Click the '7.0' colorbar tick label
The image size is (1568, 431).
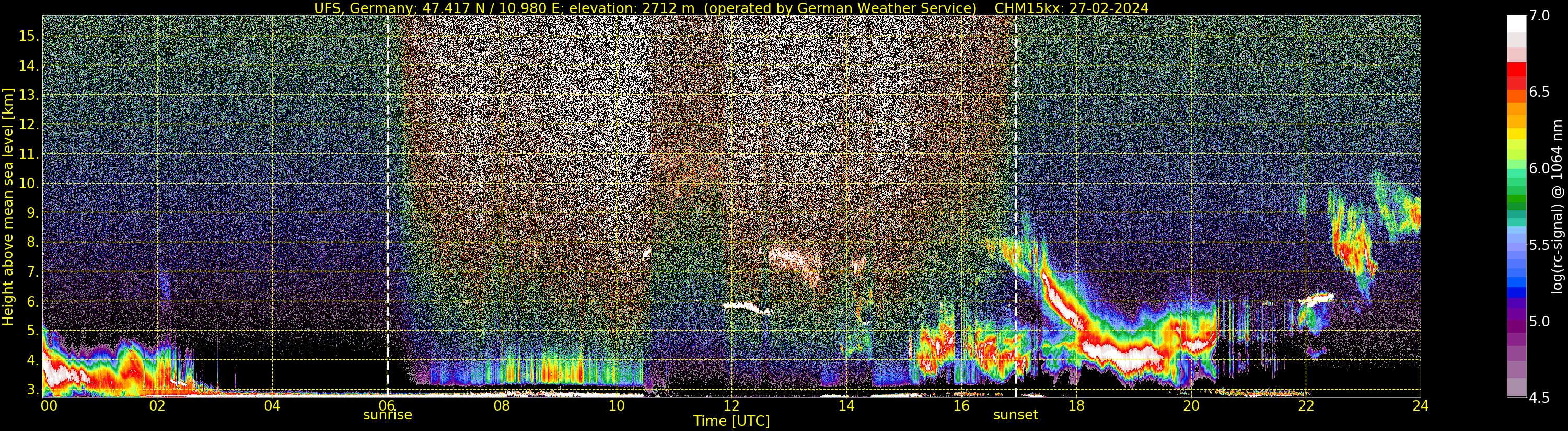click(1539, 16)
